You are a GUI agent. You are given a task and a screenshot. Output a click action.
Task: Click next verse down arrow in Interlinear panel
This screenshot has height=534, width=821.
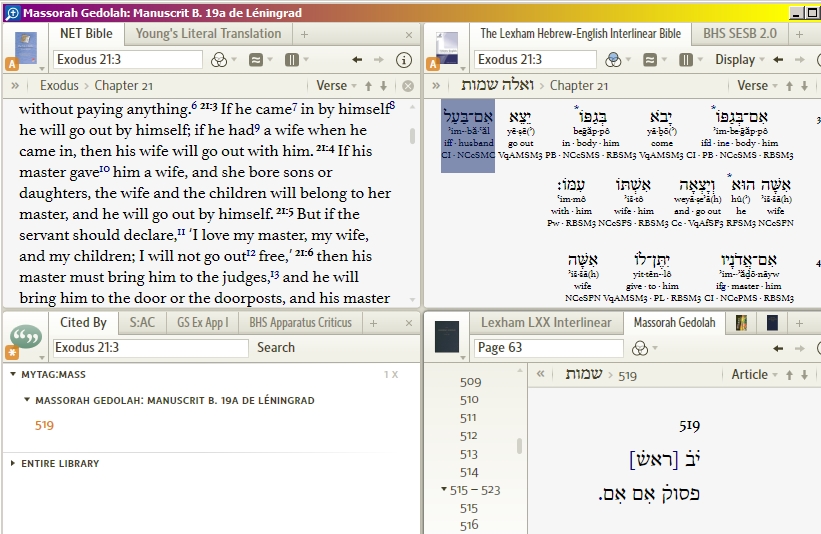[804, 86]
